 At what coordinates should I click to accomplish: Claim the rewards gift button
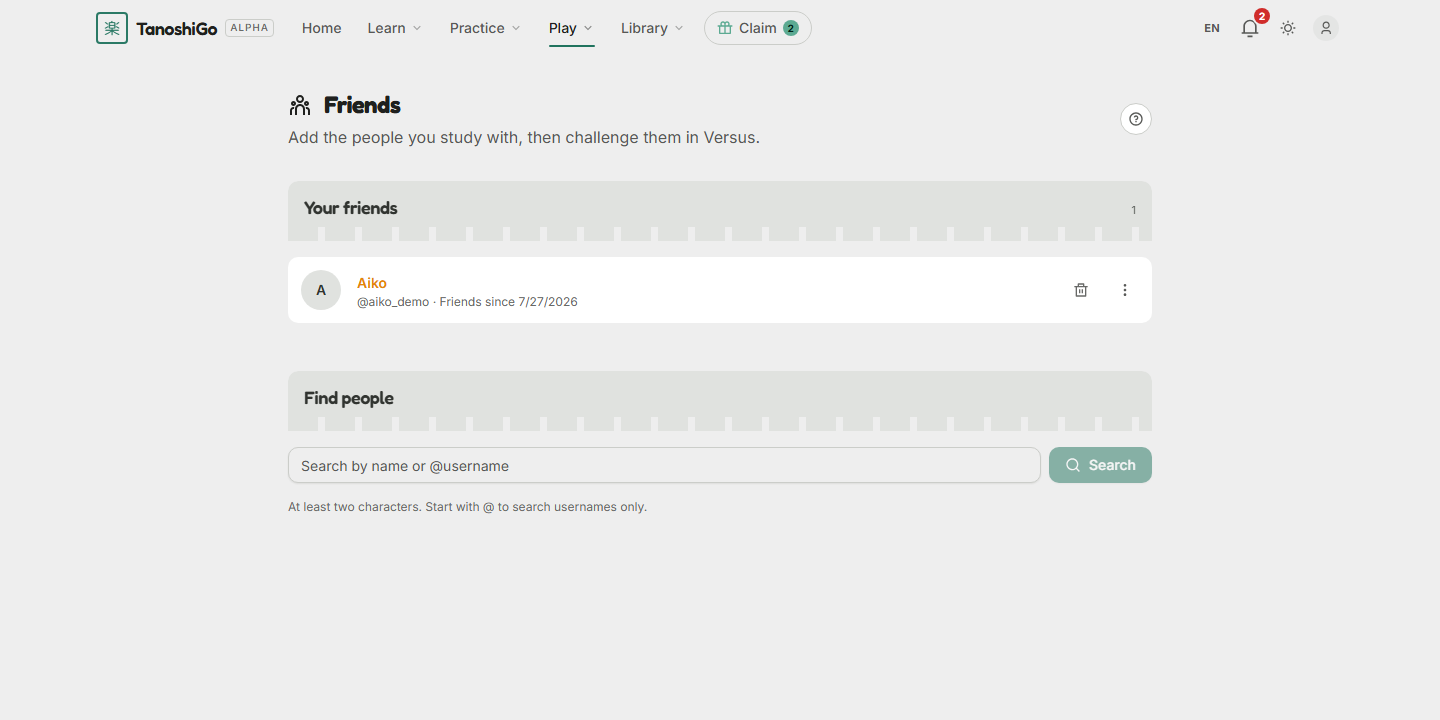point(758,28)
